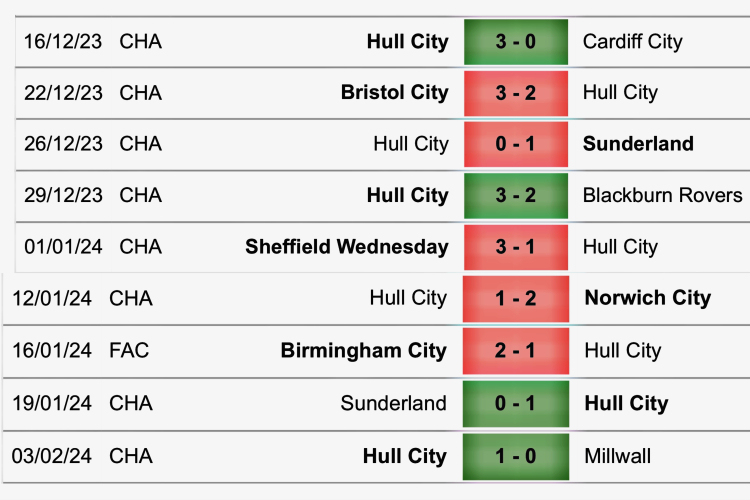Click the 1 - 2 Norwich City score

click(515, 297)
